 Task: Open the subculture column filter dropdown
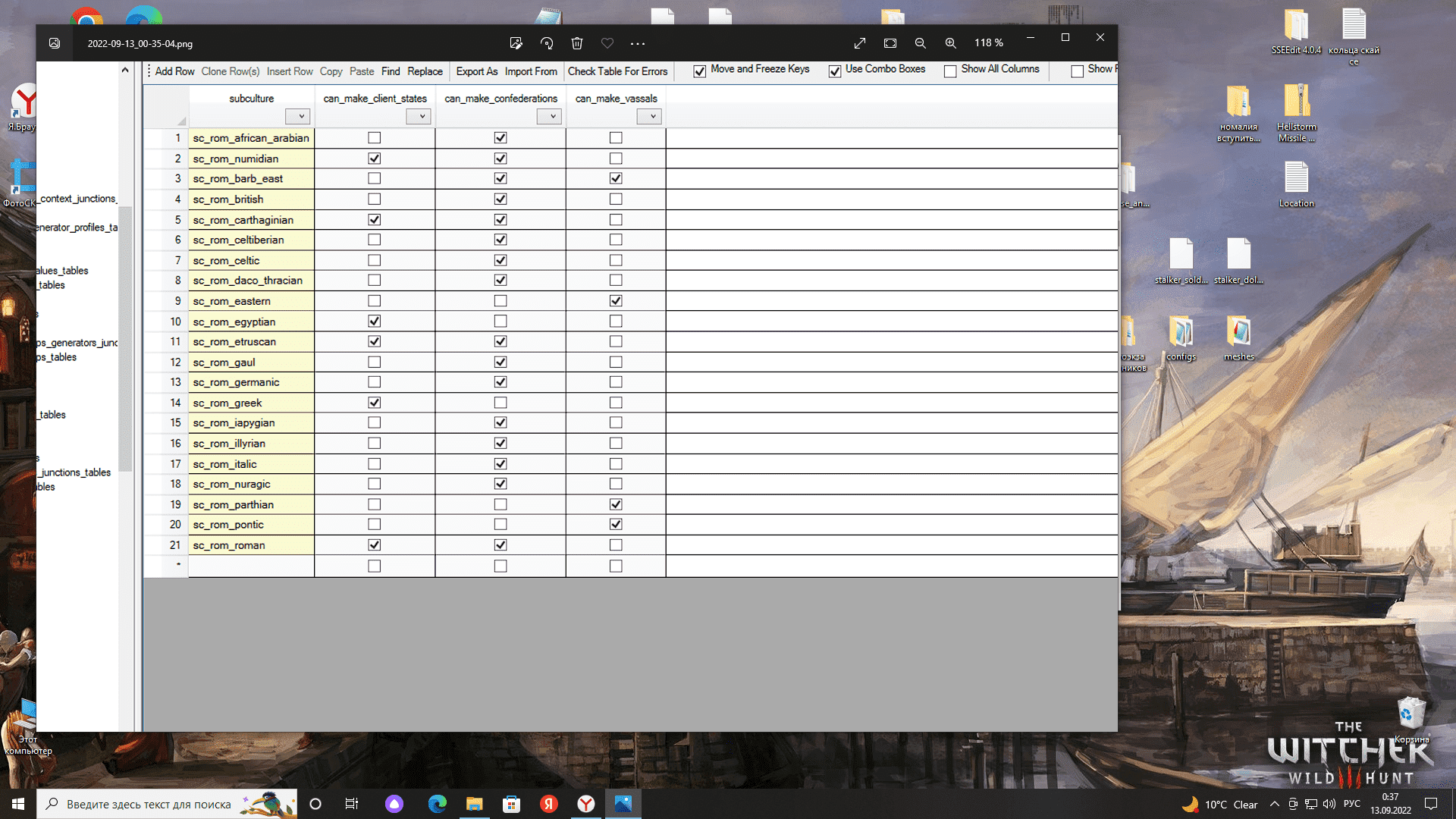[297, 116]
